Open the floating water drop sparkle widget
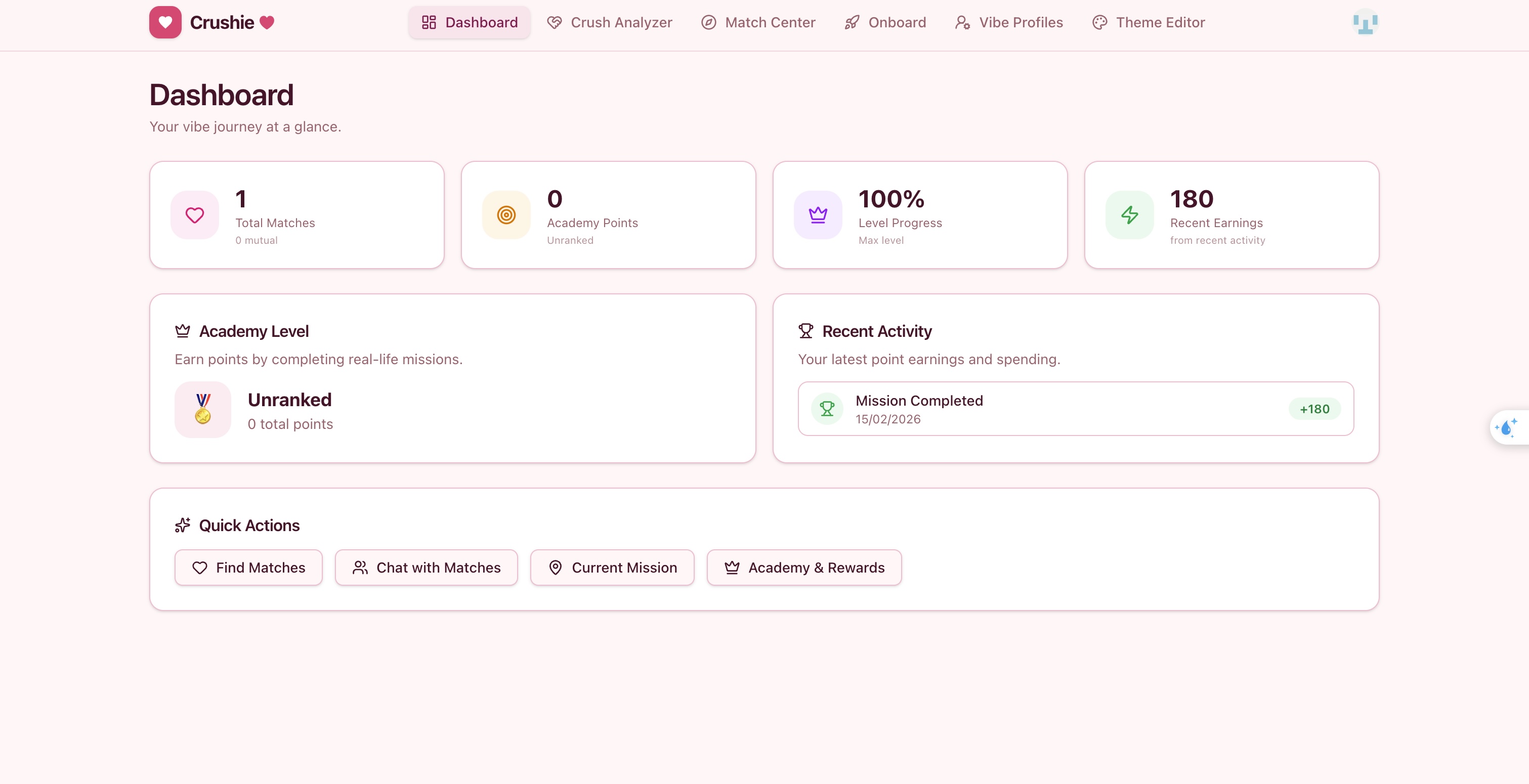1529x784 pixels. point(1507,427)
